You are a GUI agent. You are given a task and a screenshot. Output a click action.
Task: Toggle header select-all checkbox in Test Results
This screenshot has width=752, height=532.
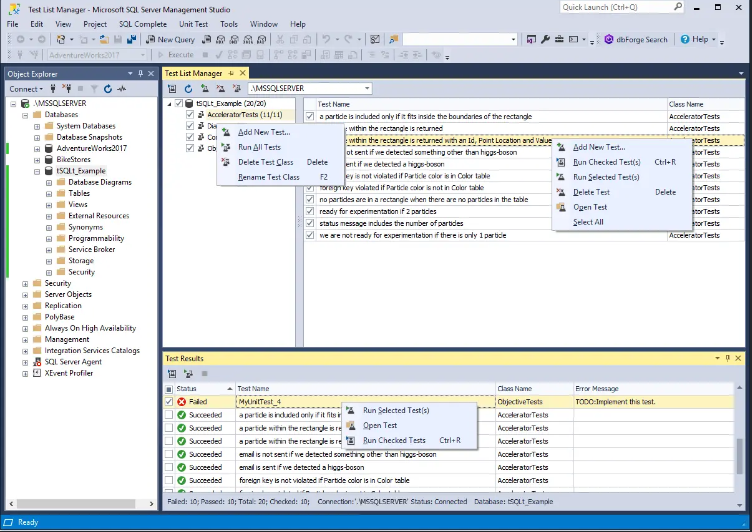point(169,389)
